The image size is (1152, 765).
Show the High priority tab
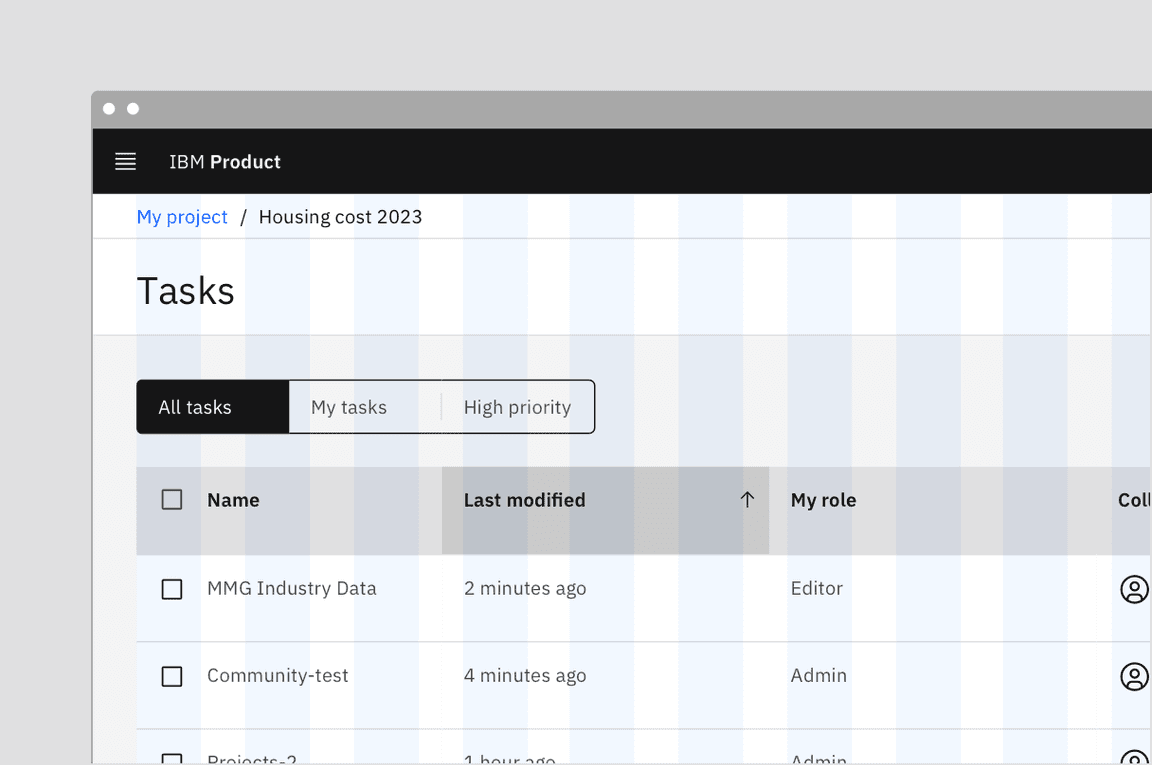[x=517, y=407]
